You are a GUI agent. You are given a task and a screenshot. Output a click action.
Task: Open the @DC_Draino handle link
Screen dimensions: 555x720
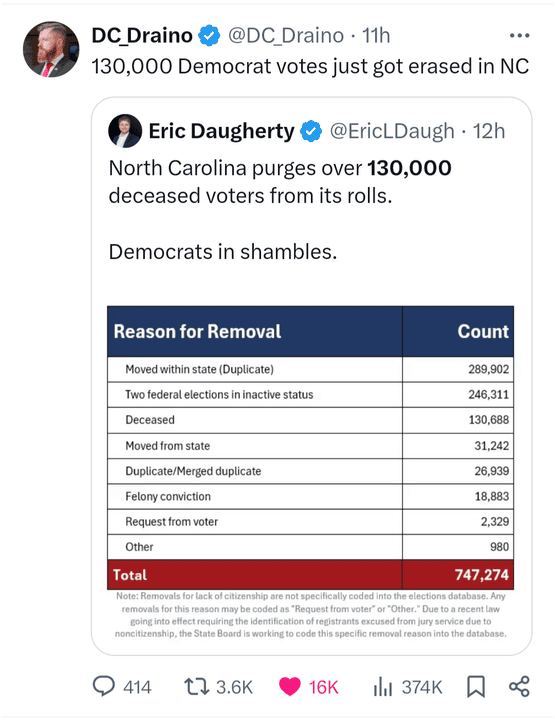click(286, 36)
